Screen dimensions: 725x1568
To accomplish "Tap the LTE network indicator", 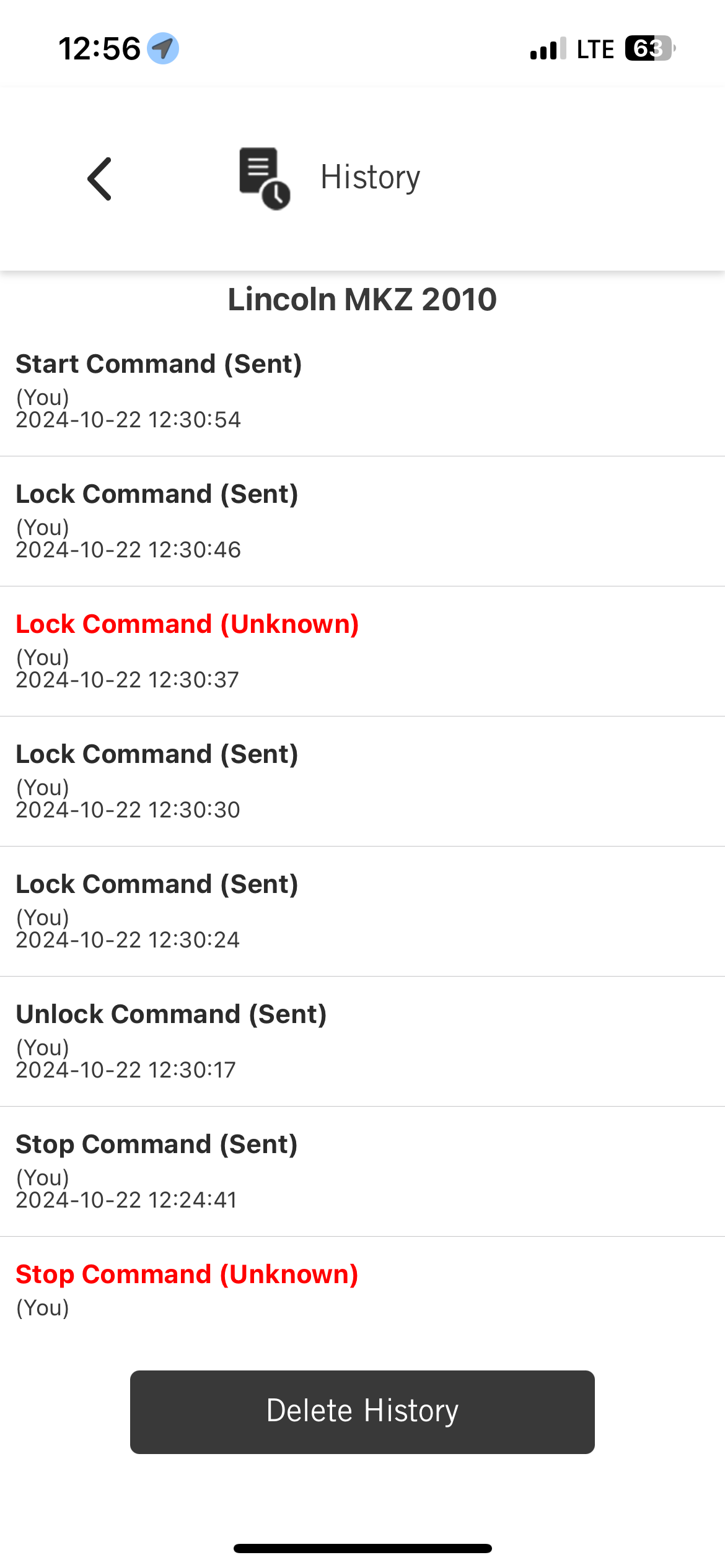I will click(595, 50).
